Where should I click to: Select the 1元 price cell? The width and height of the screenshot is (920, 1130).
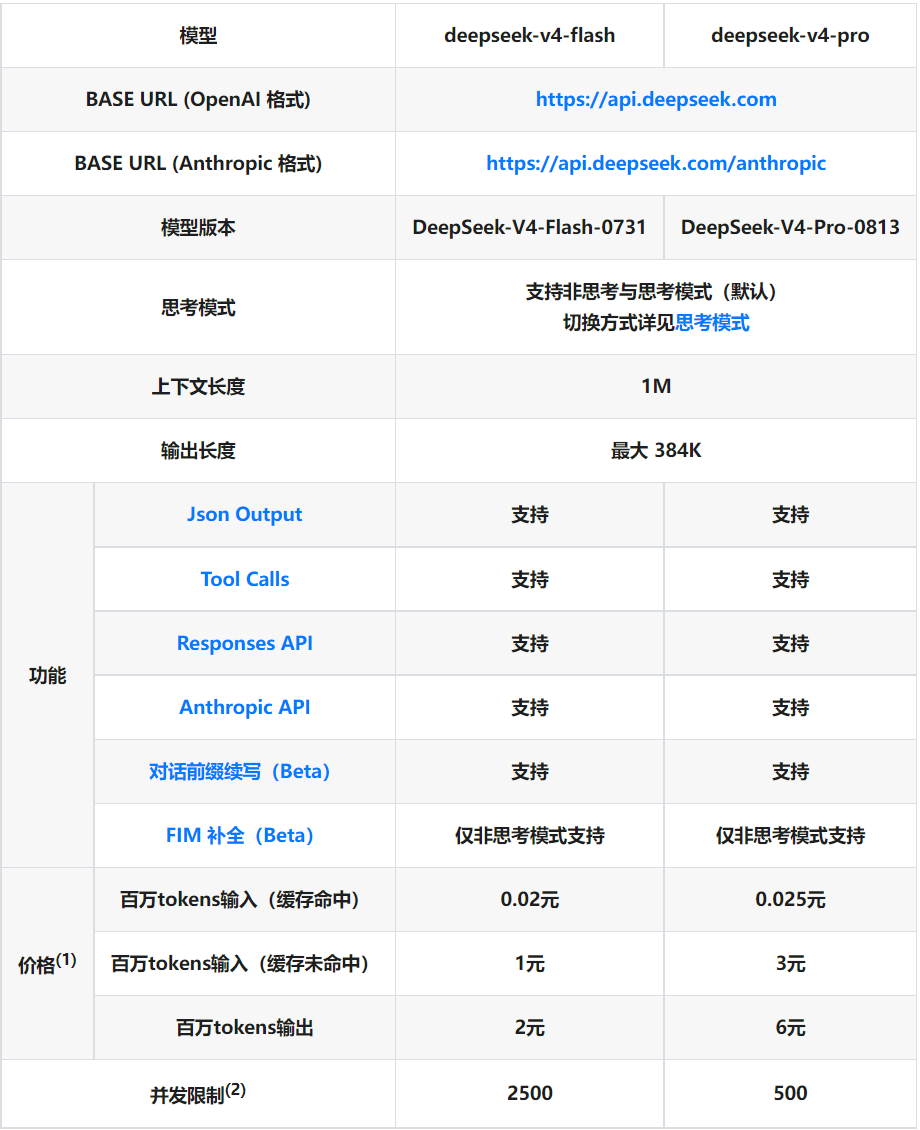530,964
